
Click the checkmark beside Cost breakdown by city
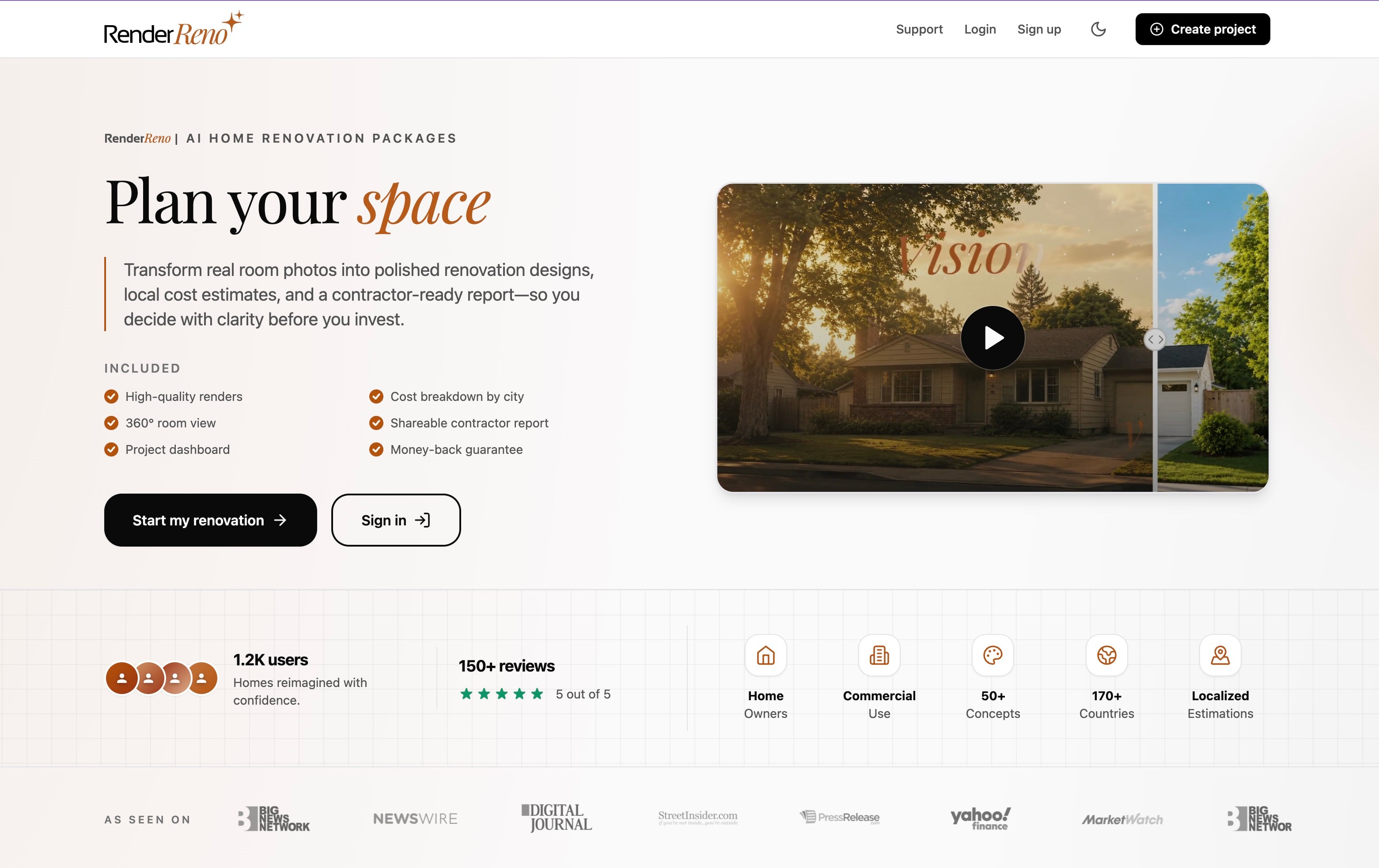[x=376, y=396]
